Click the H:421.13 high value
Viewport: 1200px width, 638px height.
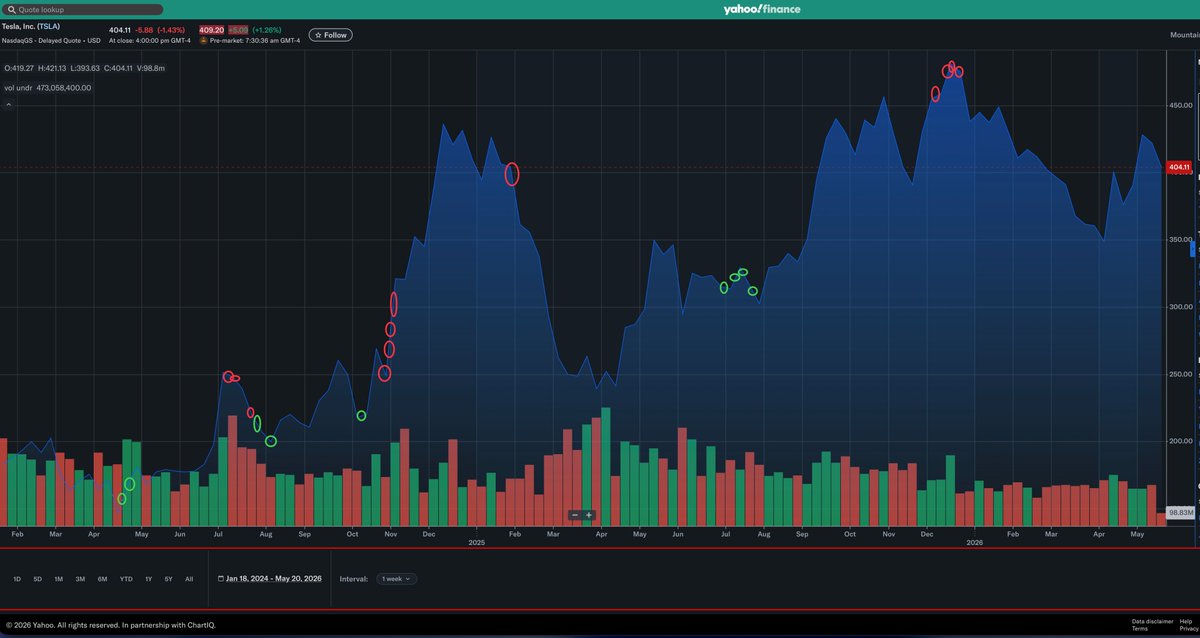click(52, 68)
